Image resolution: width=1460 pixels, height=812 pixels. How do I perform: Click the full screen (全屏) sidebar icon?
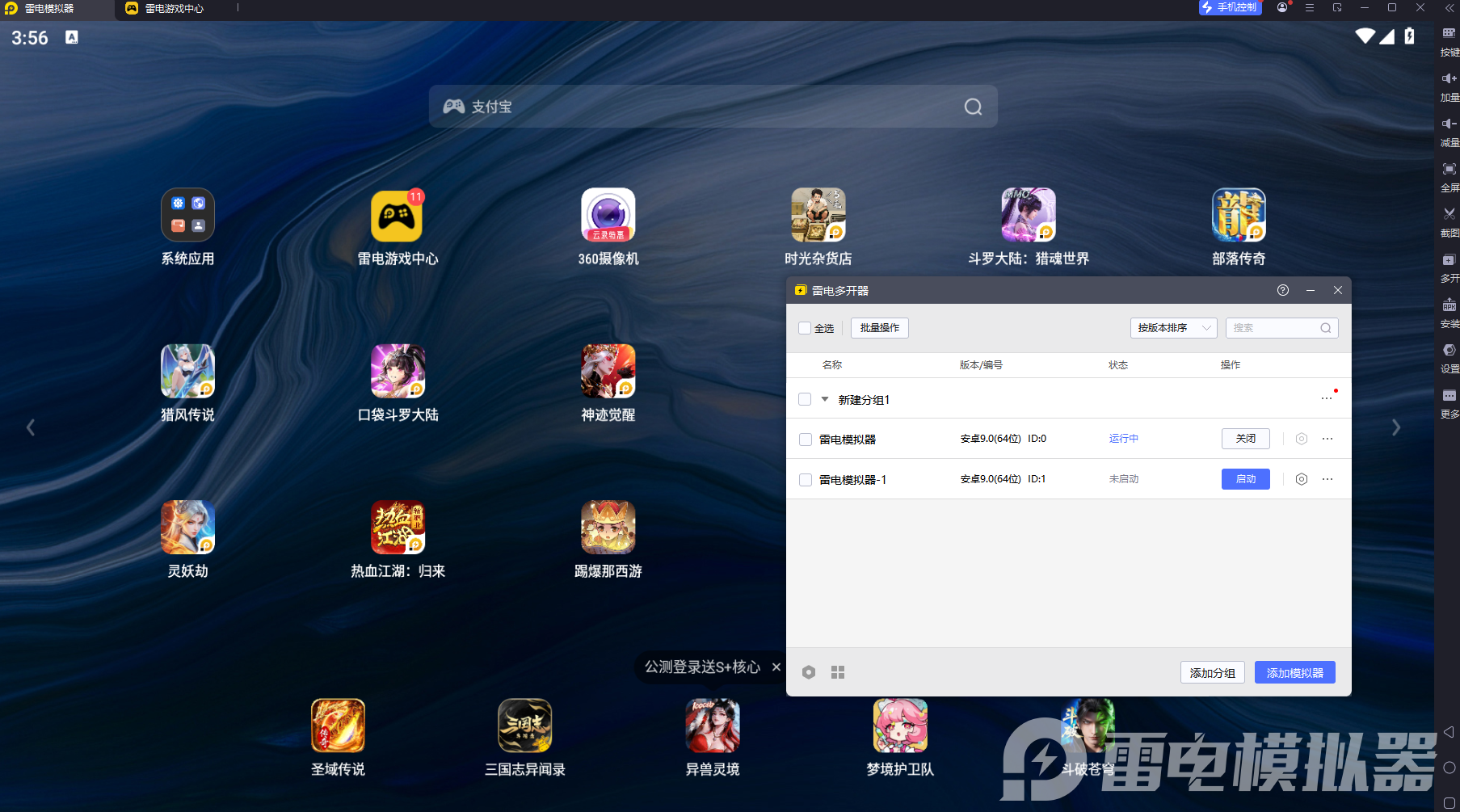click(x=1449, y=169)
